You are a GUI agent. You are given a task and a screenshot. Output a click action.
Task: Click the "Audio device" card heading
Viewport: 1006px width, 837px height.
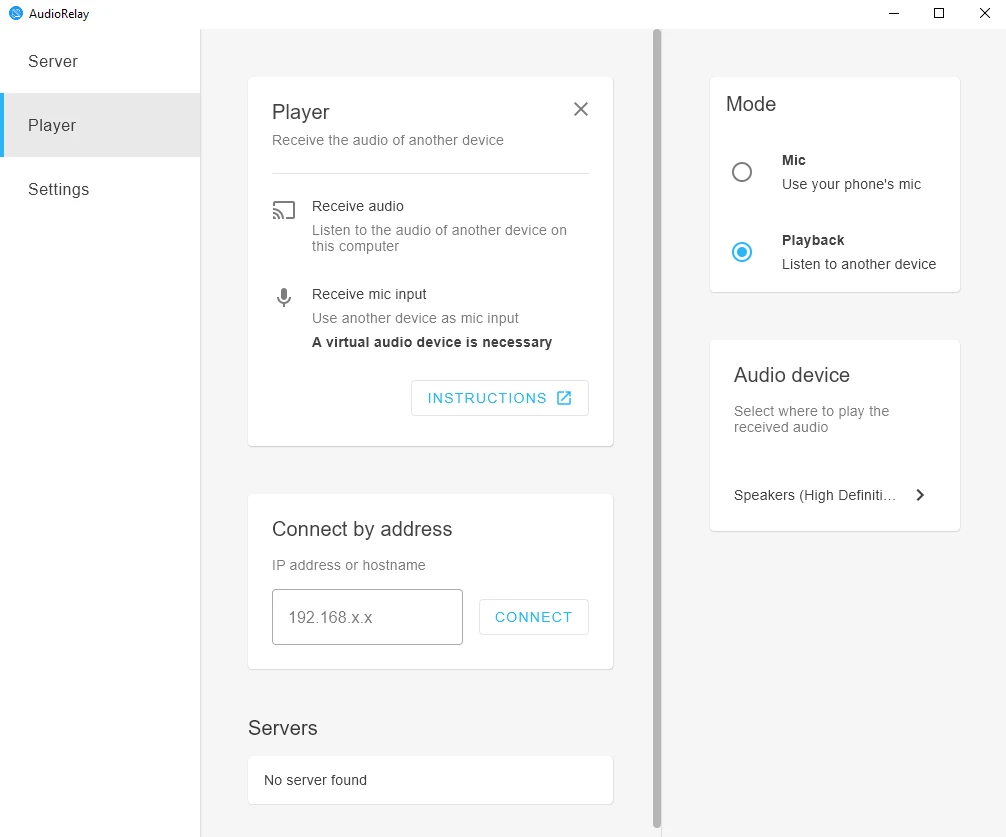(x=792, y=375)
